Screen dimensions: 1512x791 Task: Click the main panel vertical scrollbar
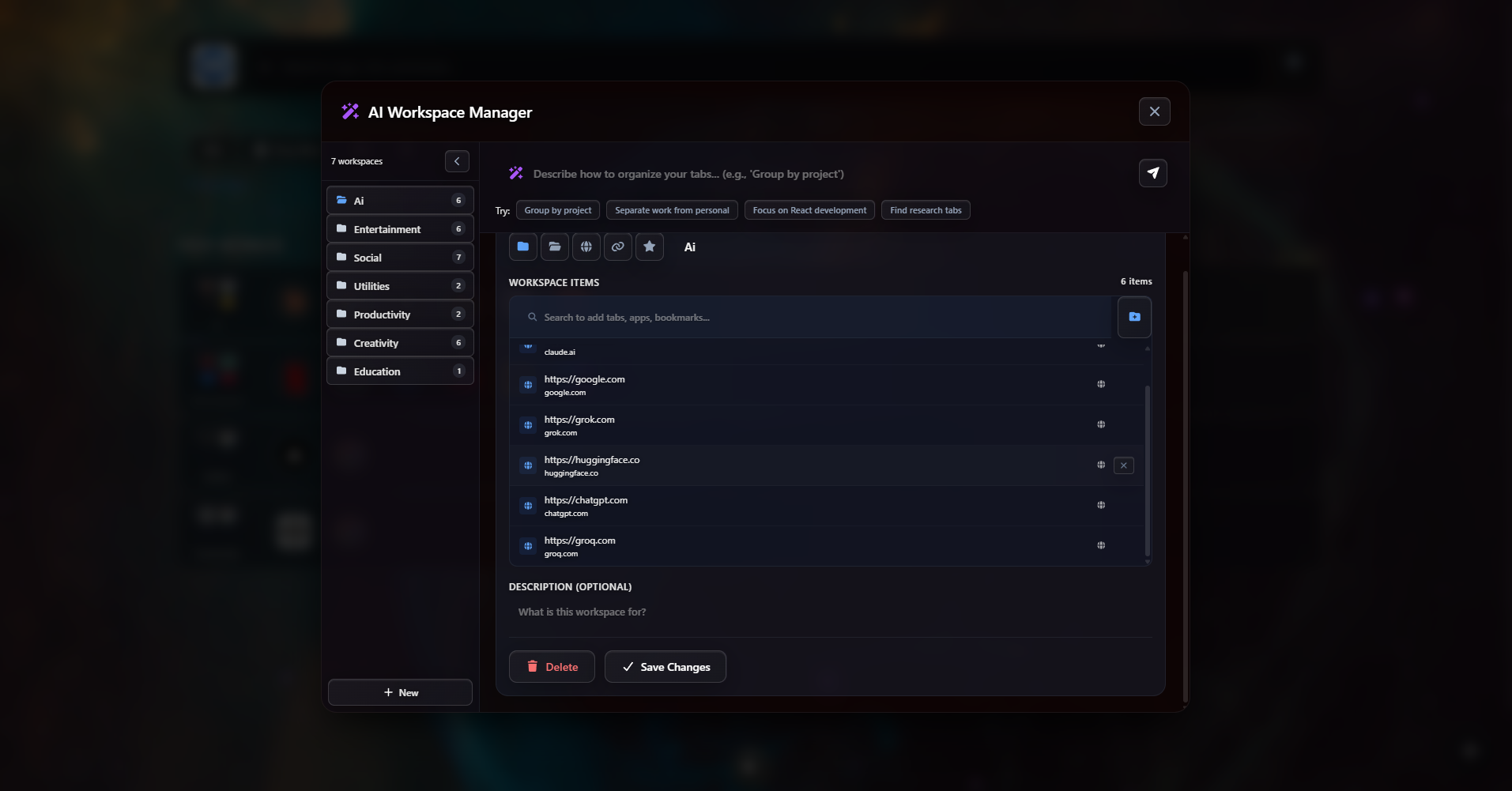click(x=1185, y=486)
